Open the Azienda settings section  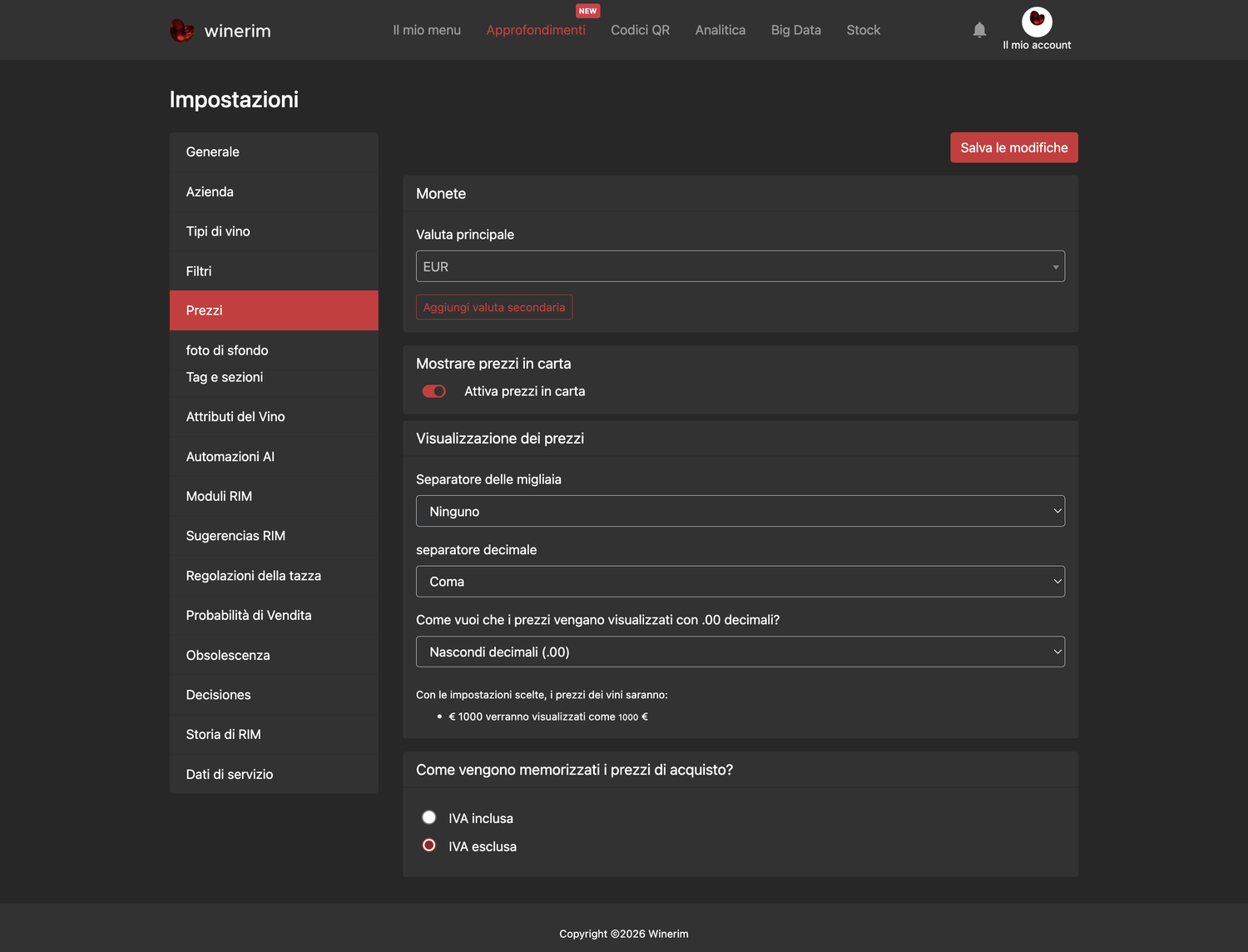coord(274,191)
